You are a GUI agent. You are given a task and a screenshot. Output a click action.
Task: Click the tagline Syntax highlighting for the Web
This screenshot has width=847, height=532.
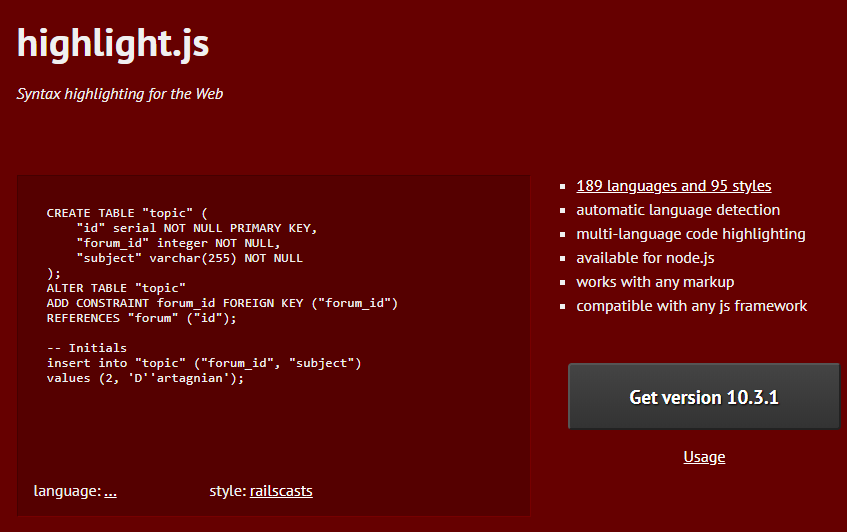click(119, 94)
